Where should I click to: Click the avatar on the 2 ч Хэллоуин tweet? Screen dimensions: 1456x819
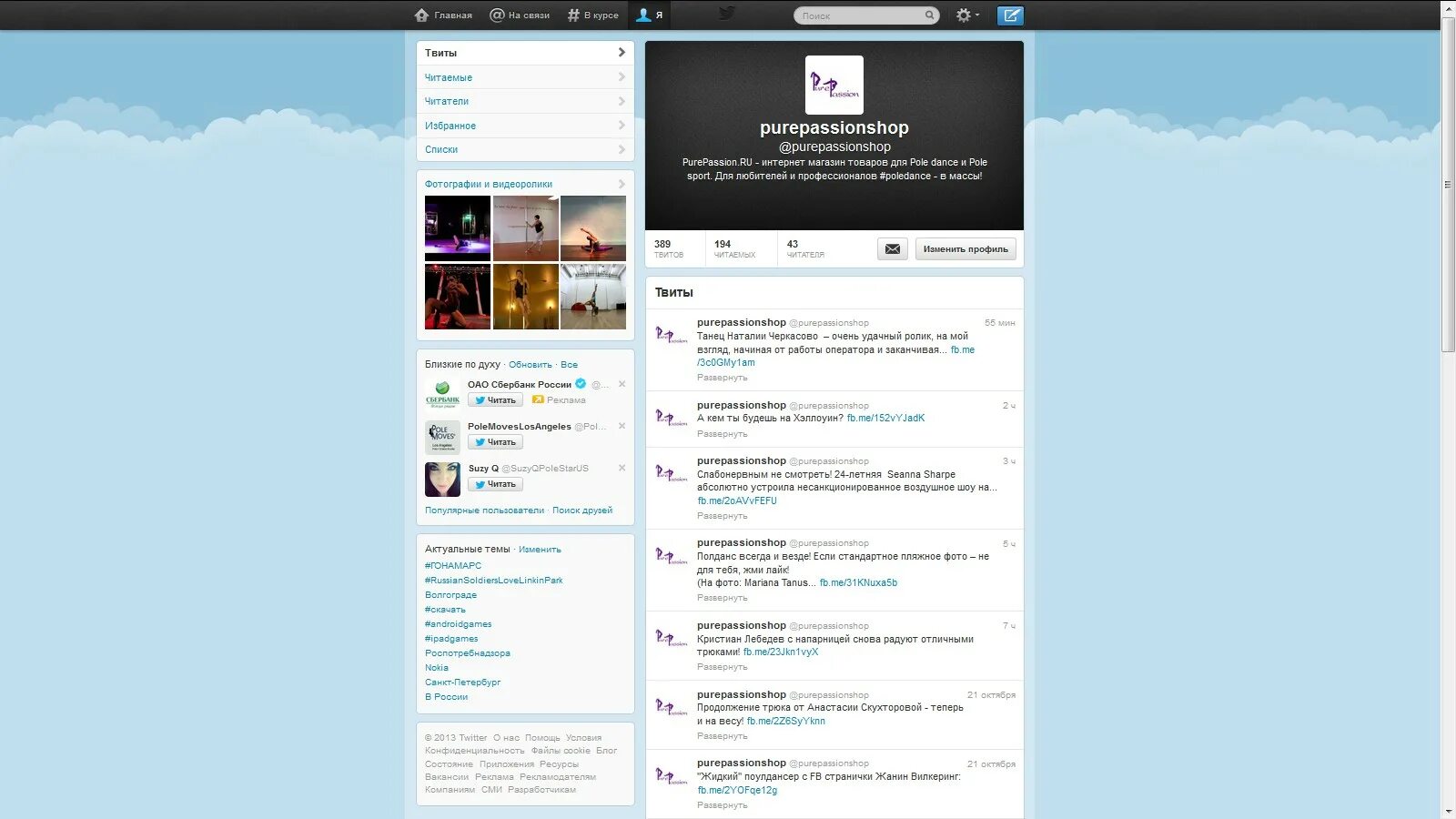[x=672, y=419]
